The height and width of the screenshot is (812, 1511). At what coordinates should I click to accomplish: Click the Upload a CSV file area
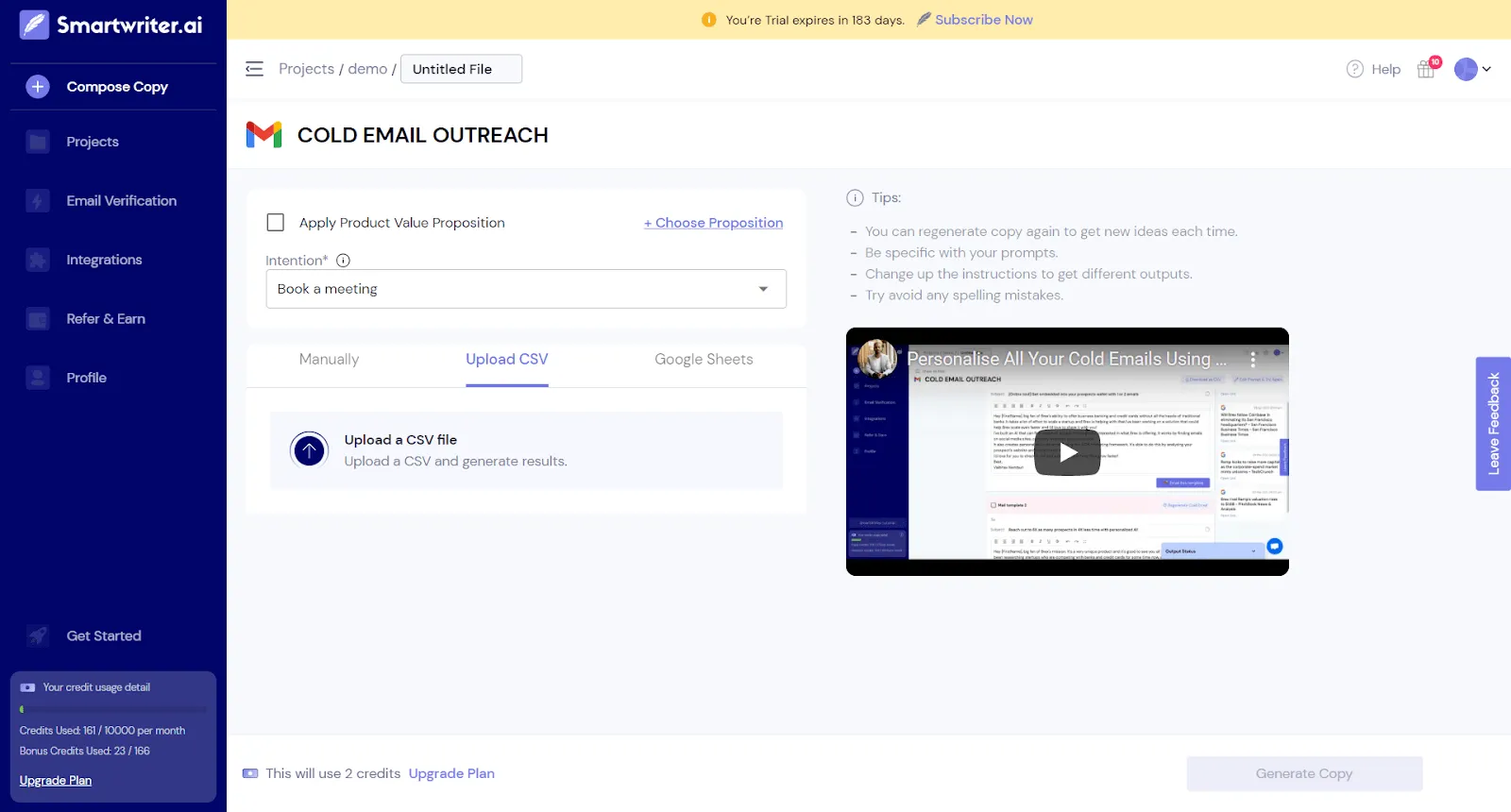526,450
